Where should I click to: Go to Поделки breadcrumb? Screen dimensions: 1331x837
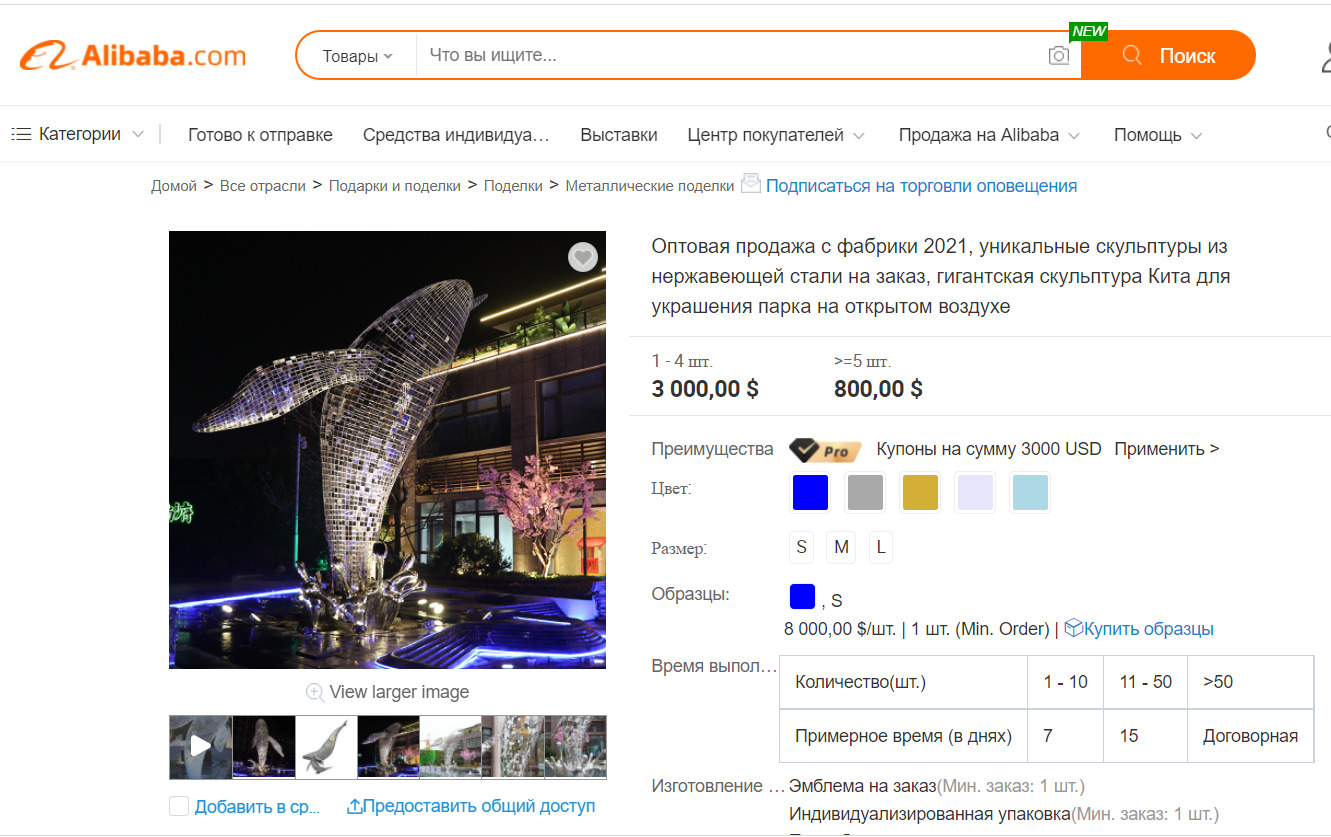[513, 186]
